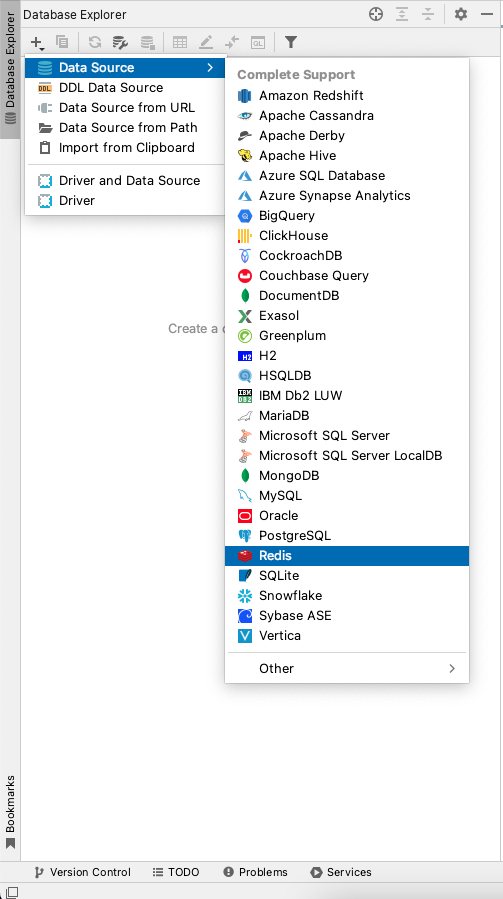Screen dimensions: 503x899
Task: Select Azure Synapse Analytics
Action: (x=347, y=196)
